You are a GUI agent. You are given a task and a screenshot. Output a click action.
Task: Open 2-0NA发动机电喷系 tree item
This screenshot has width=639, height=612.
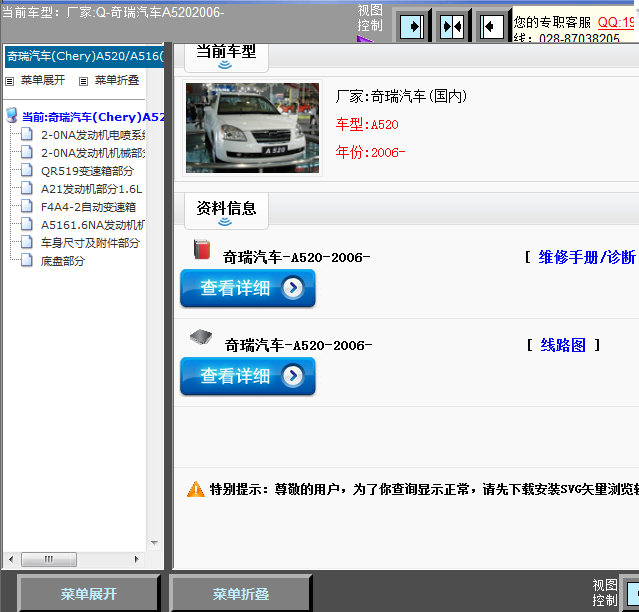pyautogui.click(x=93, y=135)
